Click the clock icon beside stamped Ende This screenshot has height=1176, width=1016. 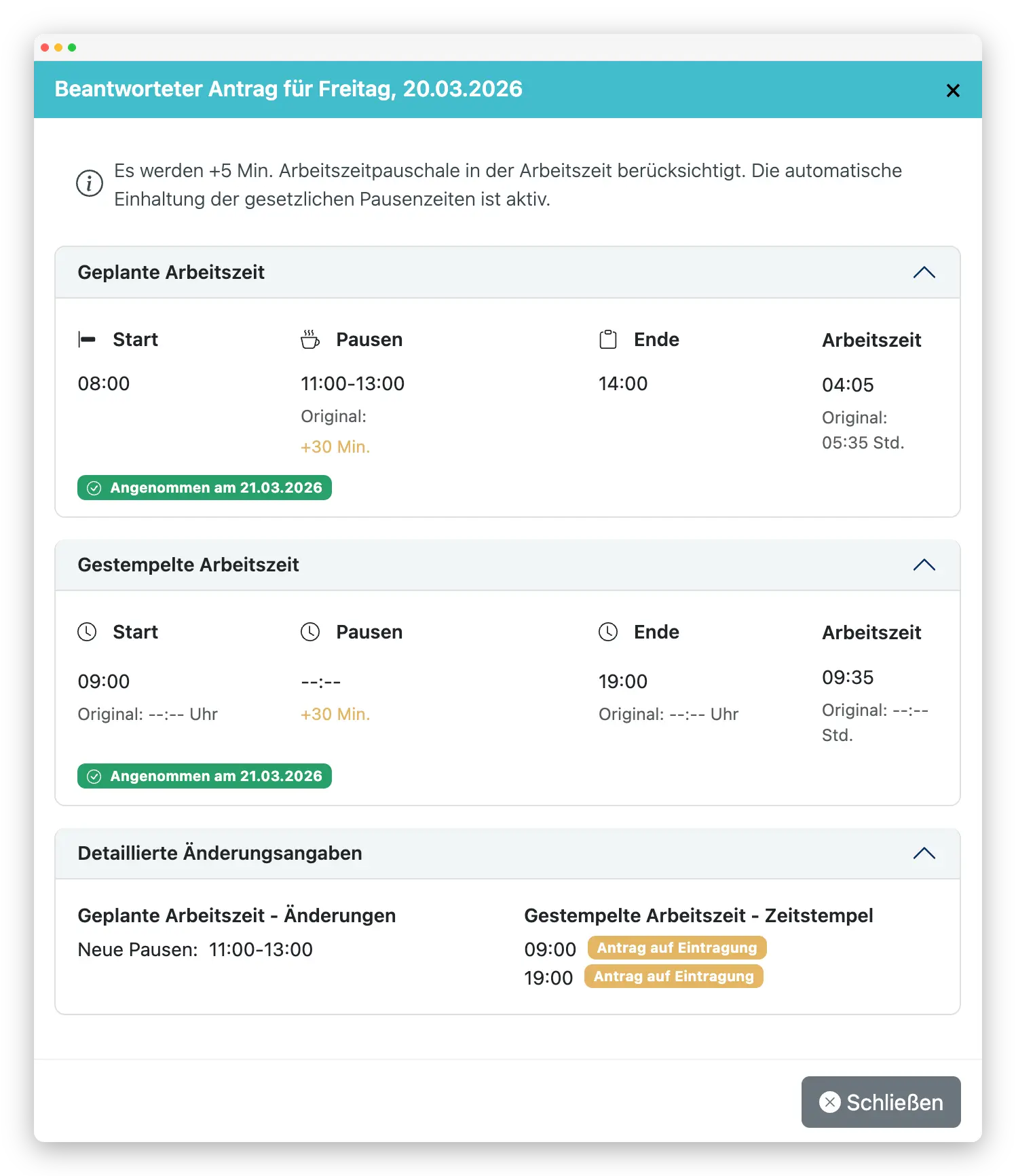click(608, 632)
